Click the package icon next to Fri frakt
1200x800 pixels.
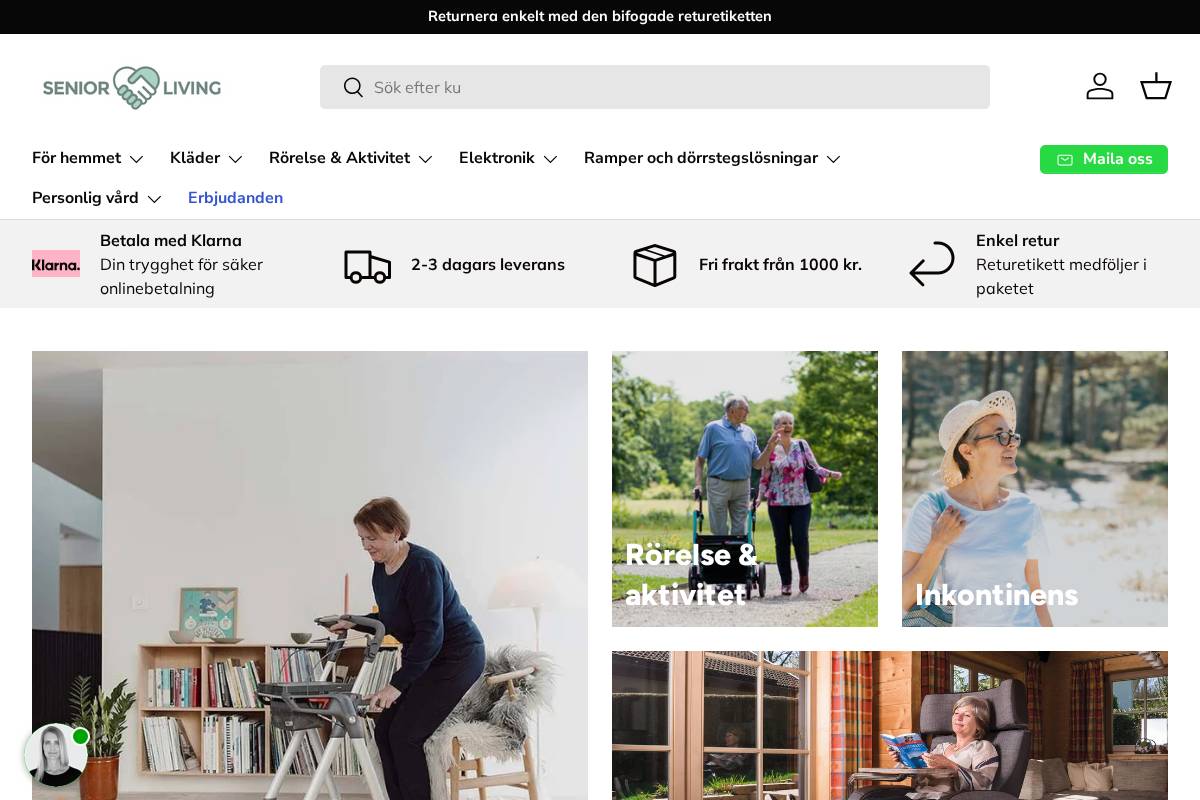(x=655, y=265)
